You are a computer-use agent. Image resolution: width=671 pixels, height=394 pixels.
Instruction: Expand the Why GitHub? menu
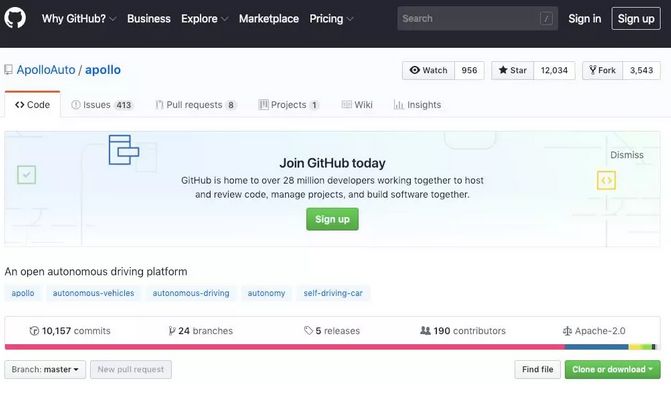tap(79, 19)
